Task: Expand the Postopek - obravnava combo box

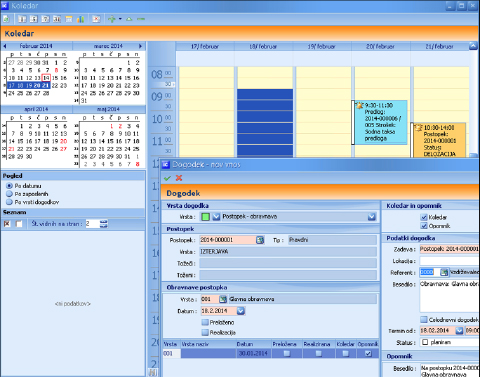Action: coord(372,217)
